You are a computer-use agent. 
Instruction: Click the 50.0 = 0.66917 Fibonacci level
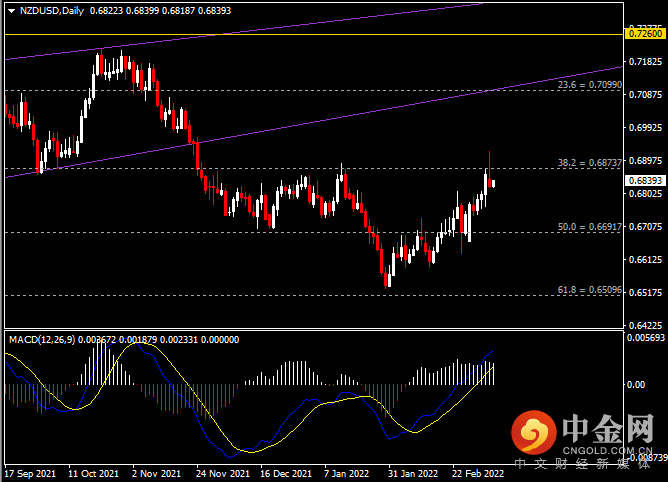click(x=589, y=227)
